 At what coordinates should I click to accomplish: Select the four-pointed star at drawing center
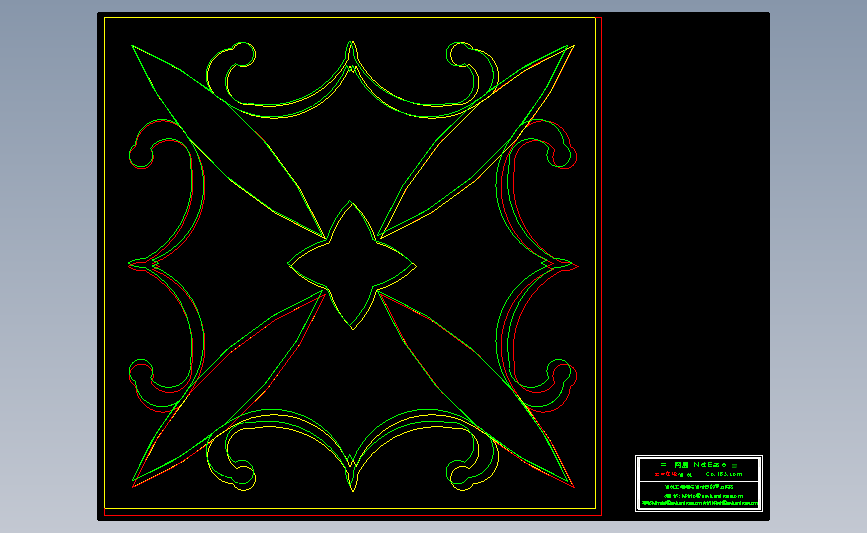coord(352,265)
